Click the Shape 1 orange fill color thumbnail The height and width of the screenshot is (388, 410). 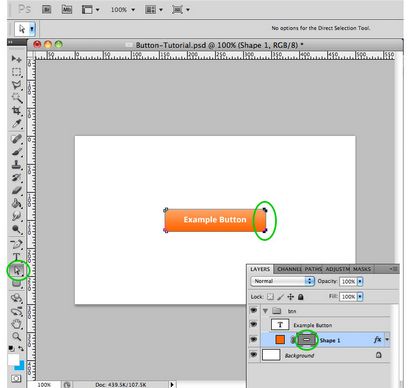click(x=280, y=340)
